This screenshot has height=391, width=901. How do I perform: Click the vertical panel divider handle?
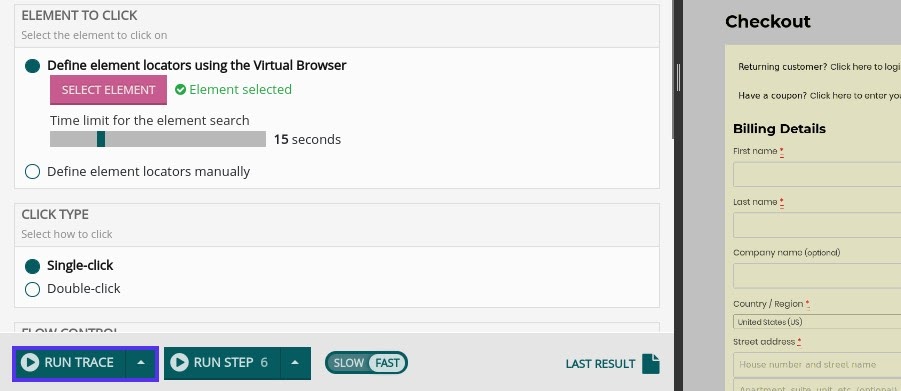(678, 78)
